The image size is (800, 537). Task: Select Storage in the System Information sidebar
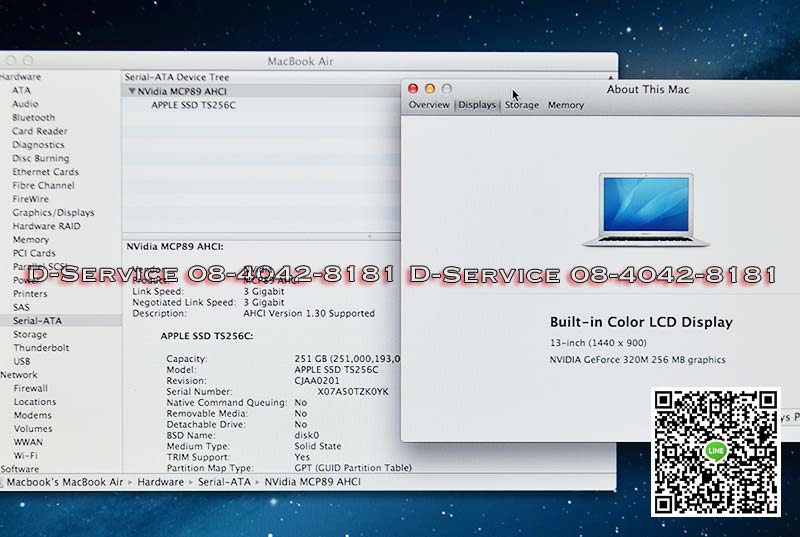30,335
